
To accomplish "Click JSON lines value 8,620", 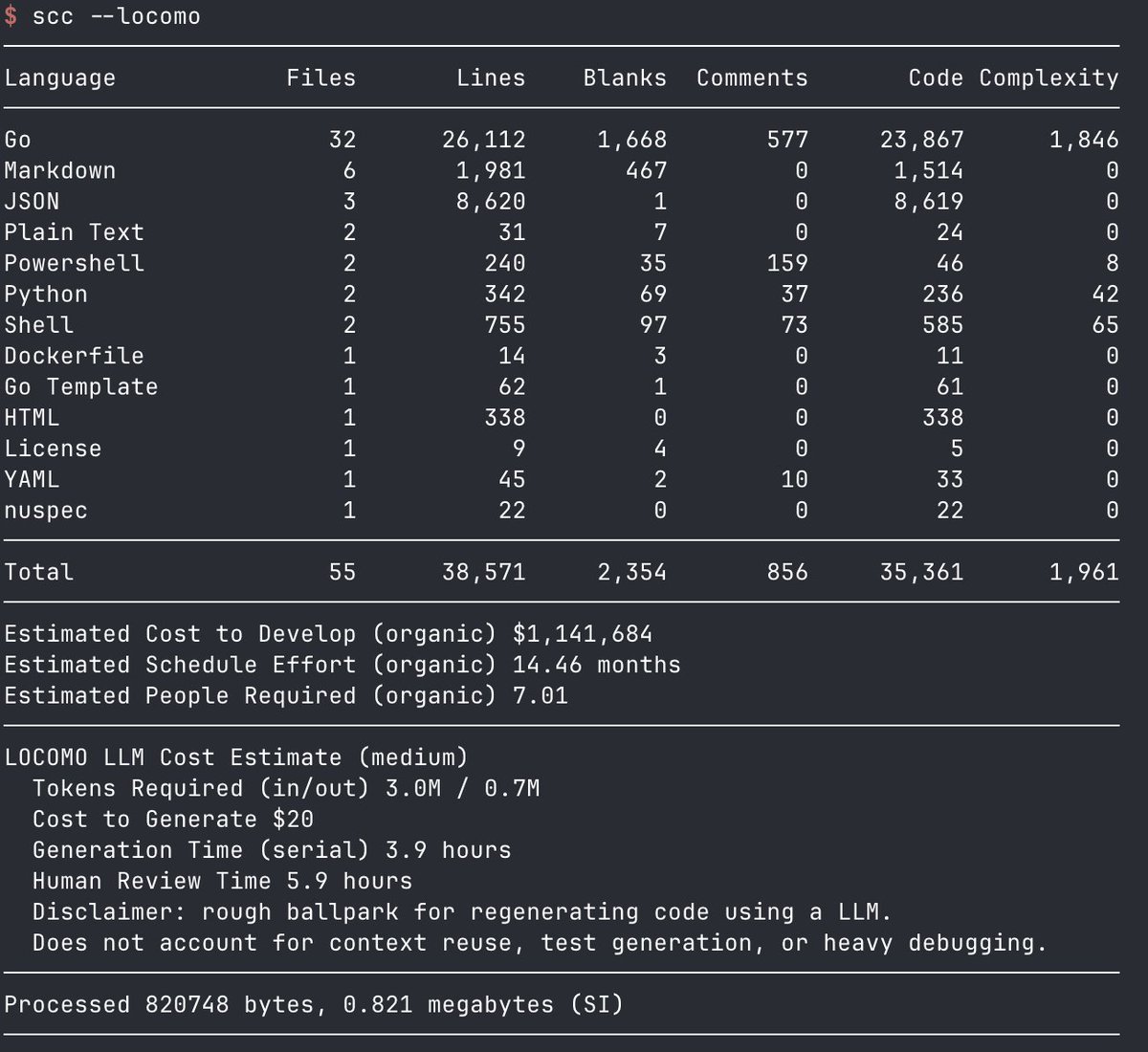I will coord(491,202).
